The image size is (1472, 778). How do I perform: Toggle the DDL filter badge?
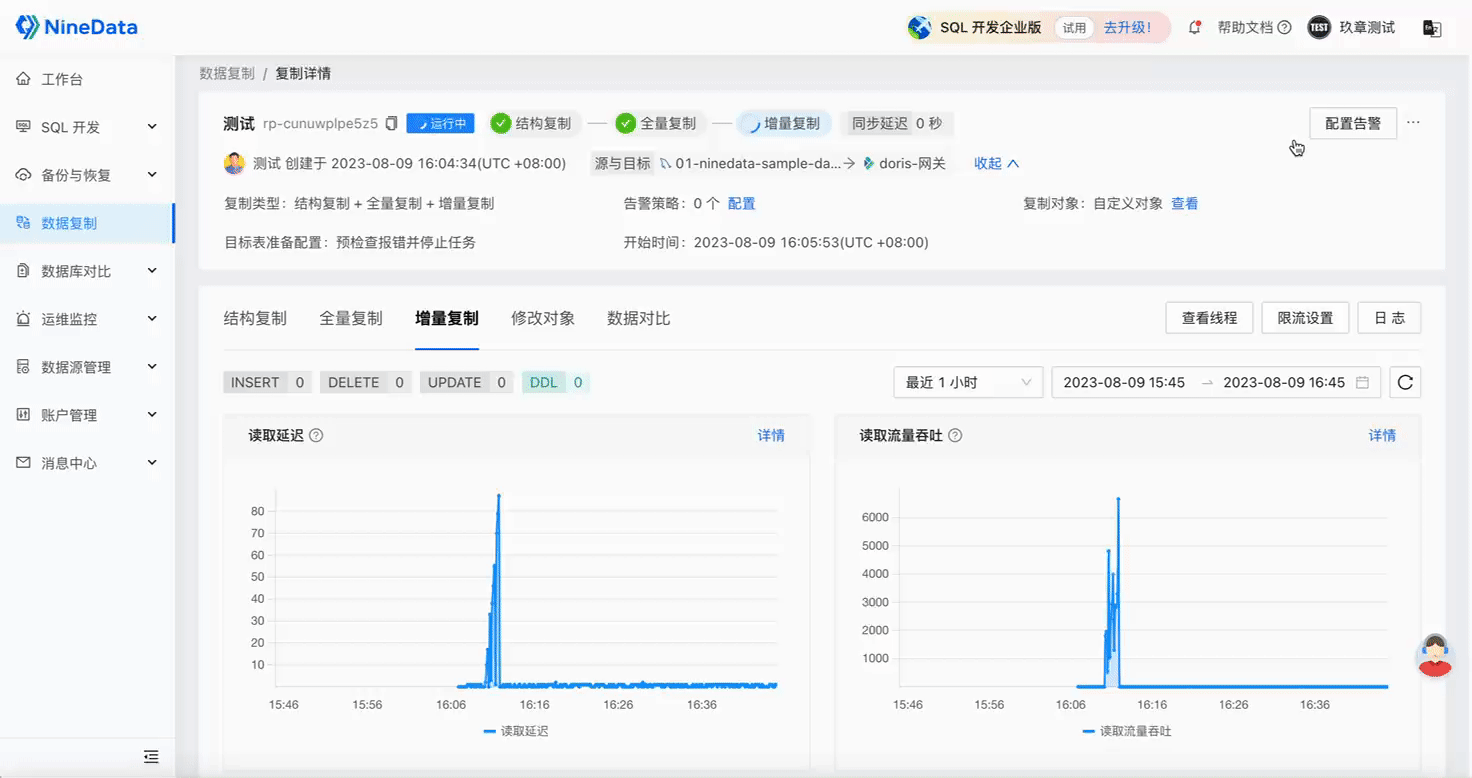[554, 382]
